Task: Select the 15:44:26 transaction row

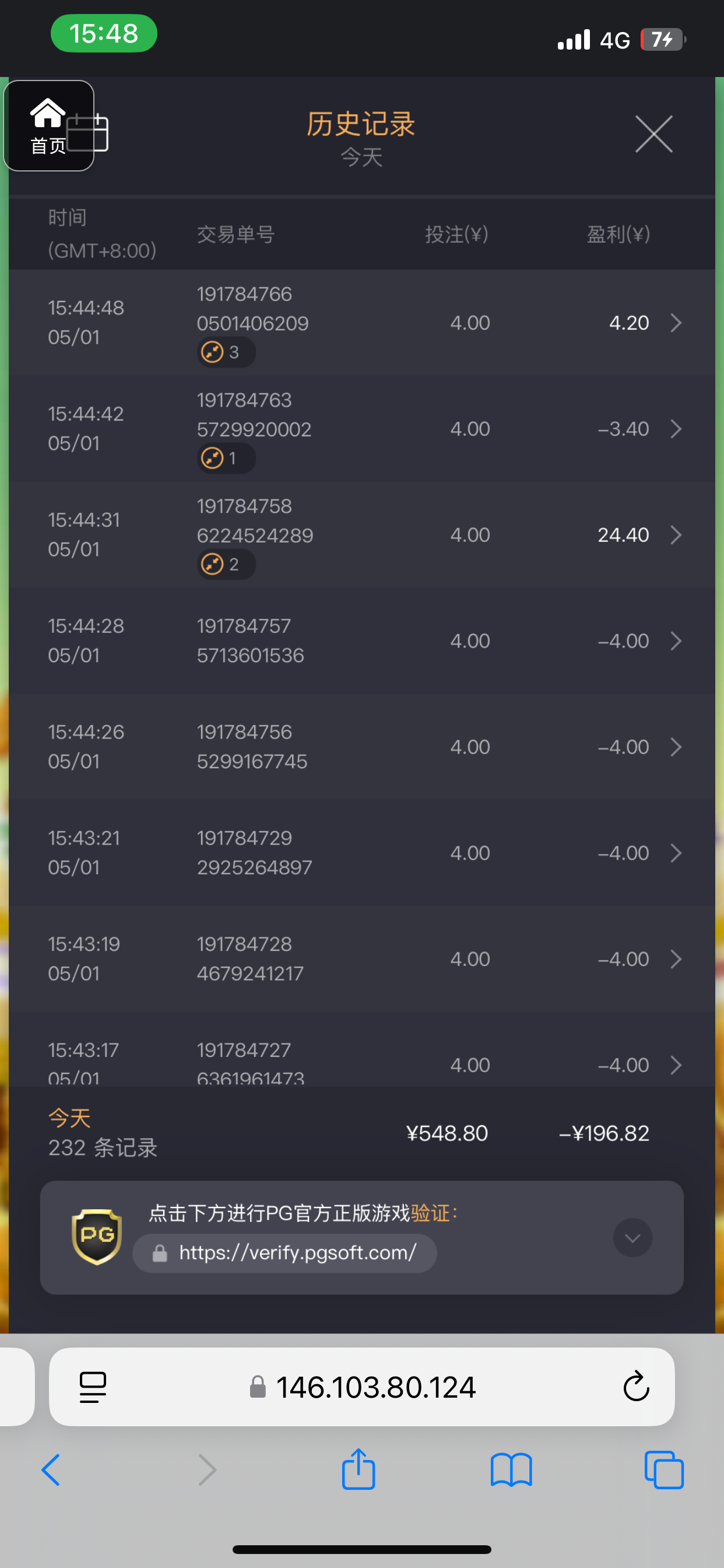Action: (x=361, y=747)
